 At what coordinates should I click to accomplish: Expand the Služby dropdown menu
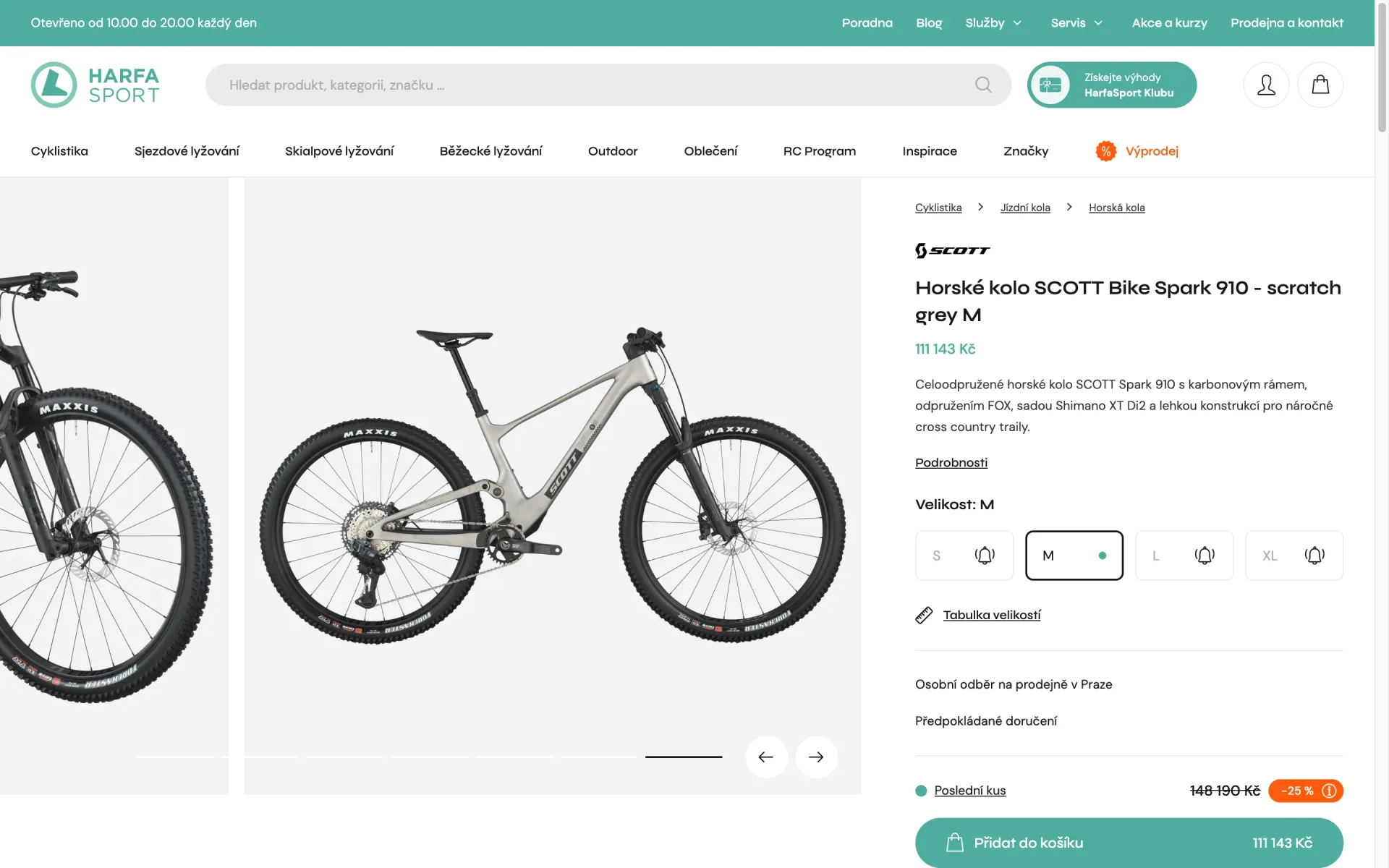[x=993, y=23]
